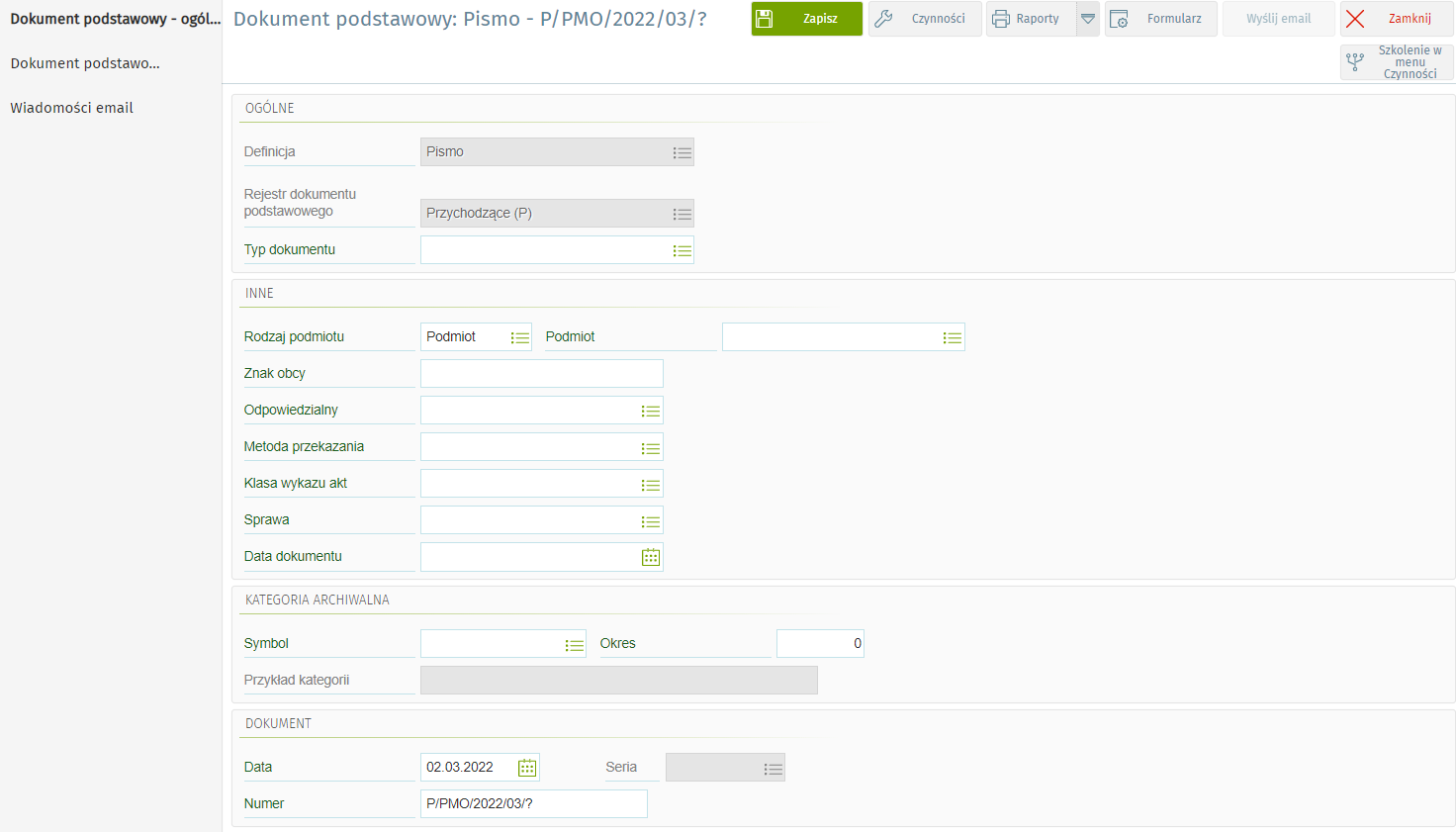Viewport: 1456px width, 832px height.
Task: Open calendar picker for Data dokumentu
Action: click(650, 557)
